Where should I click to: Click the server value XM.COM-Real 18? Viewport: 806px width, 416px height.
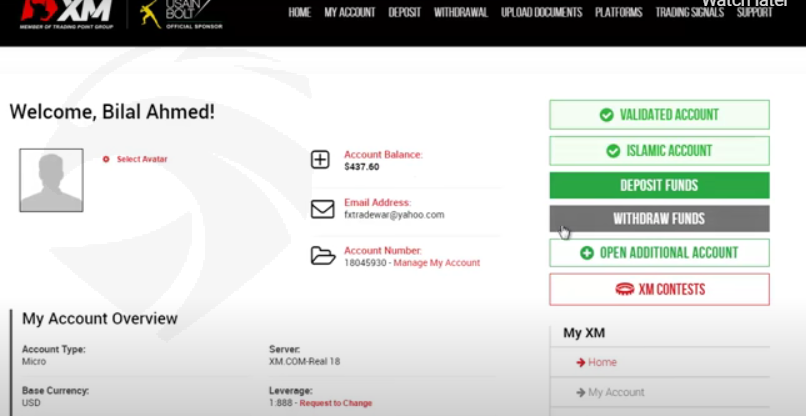pyautogui.click(x=304, y=361)
